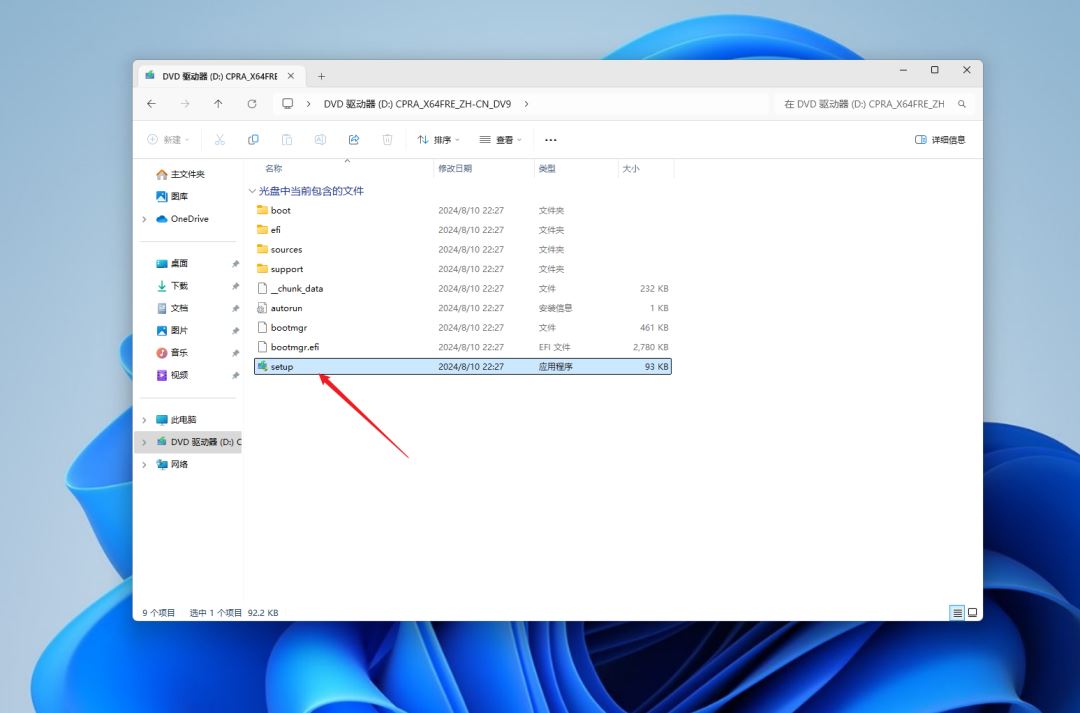
Task: Switch to large icons view in status bar
Action: 972,612
